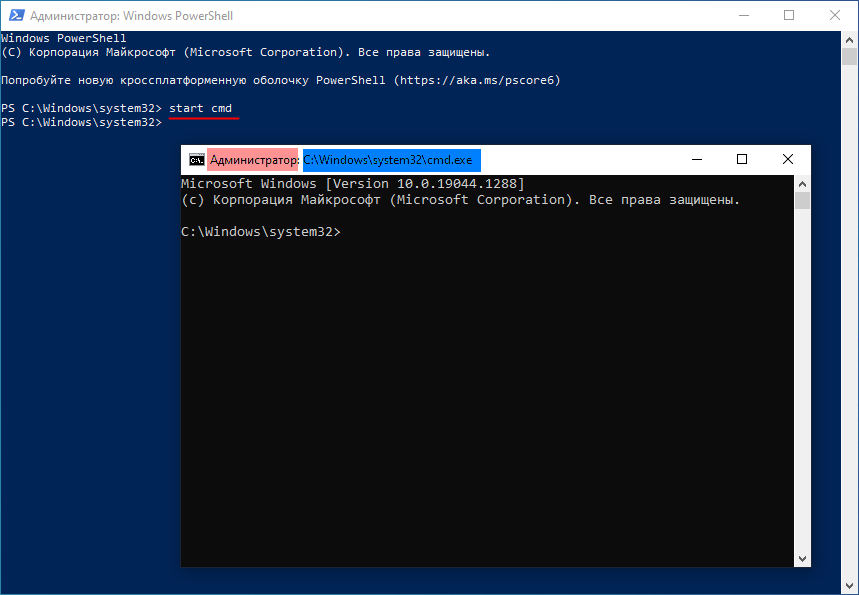Click the PowerShell window title bar icon
The image size is (859, 595).
(16, 15)
